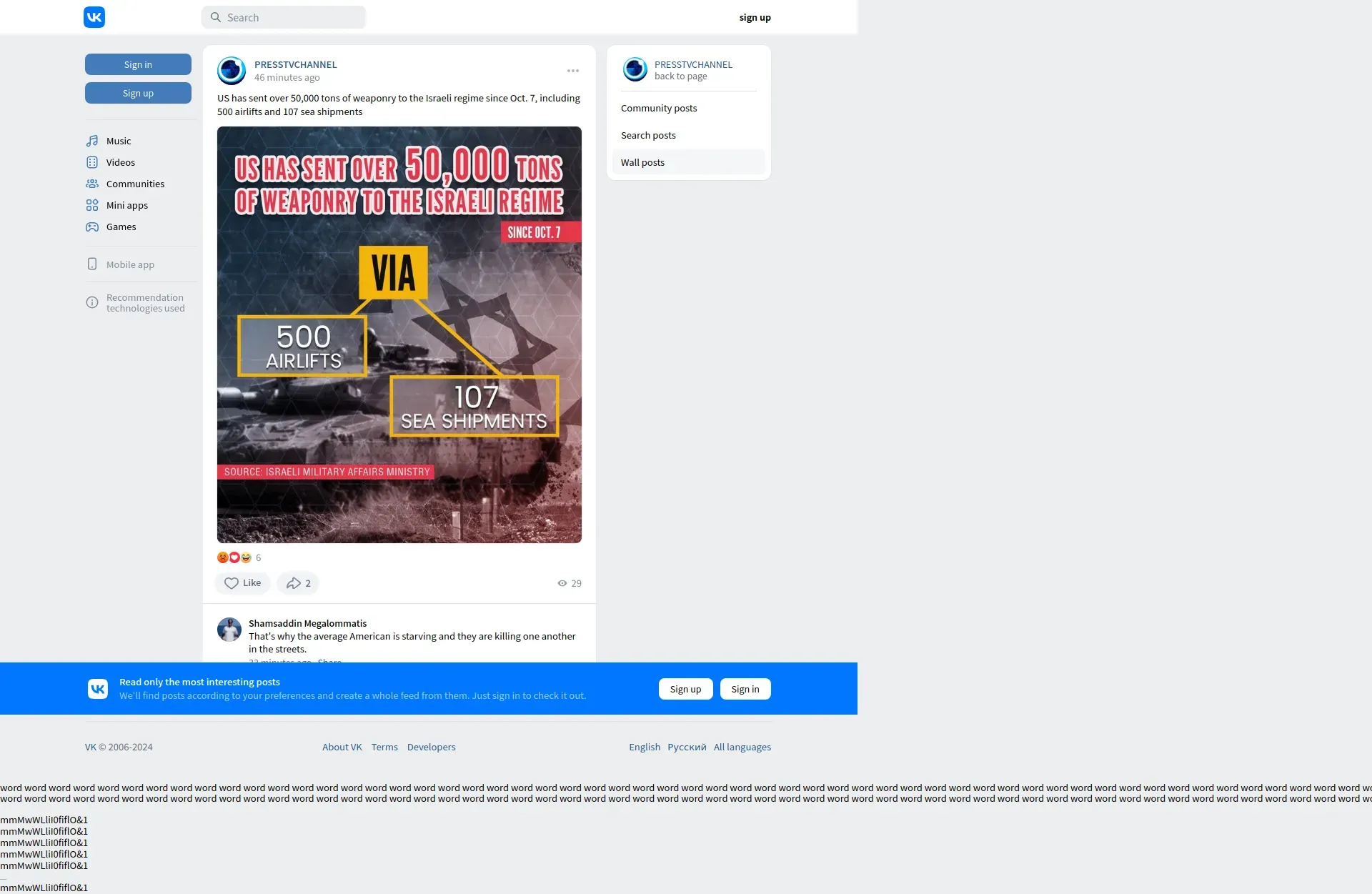This screenshot has height=894, width=1372.
Task: Open Shamsaddin Megalommatis commenter profile
Action: 307,623
